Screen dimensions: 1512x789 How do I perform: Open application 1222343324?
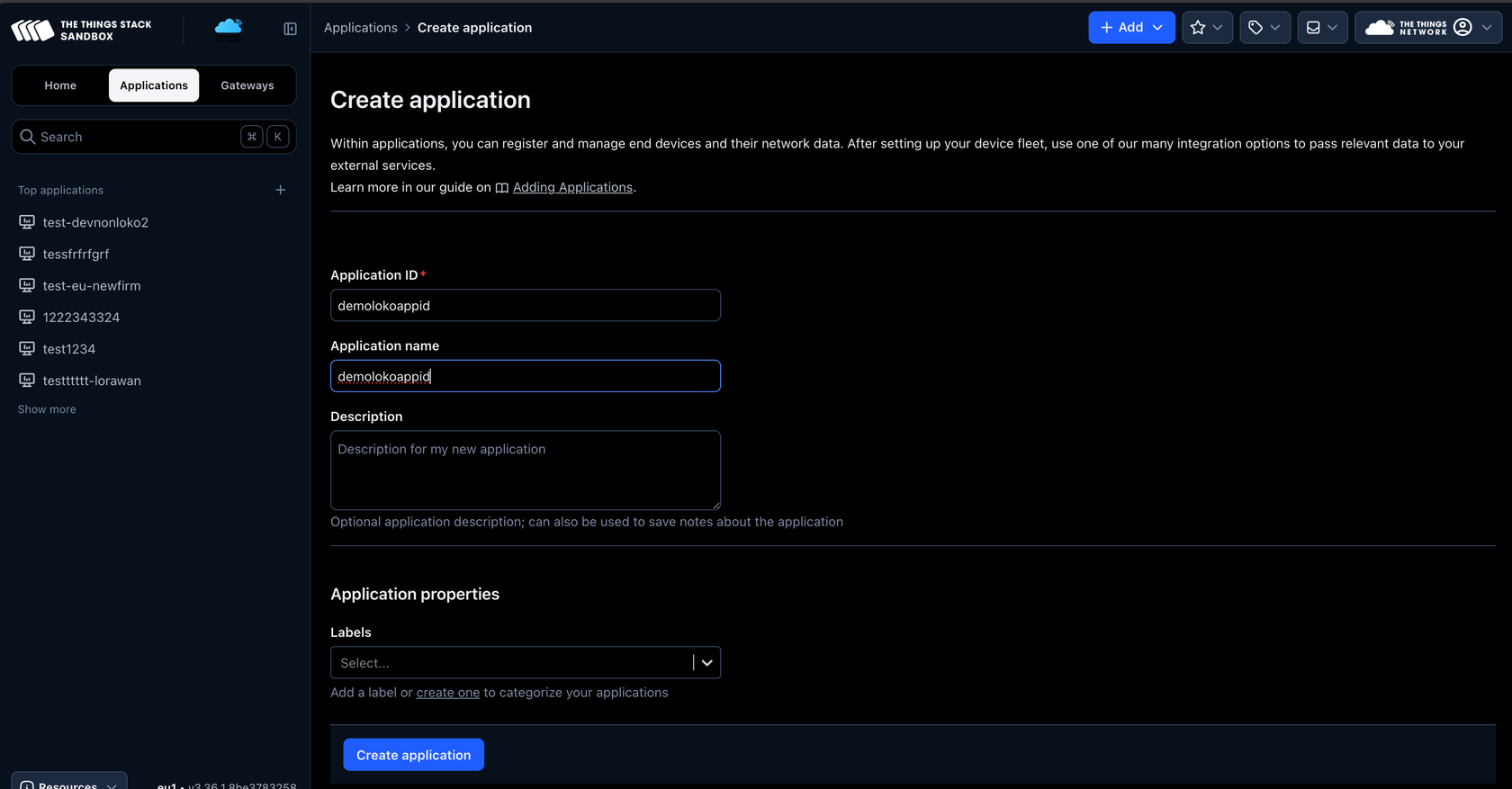(81, 317)
